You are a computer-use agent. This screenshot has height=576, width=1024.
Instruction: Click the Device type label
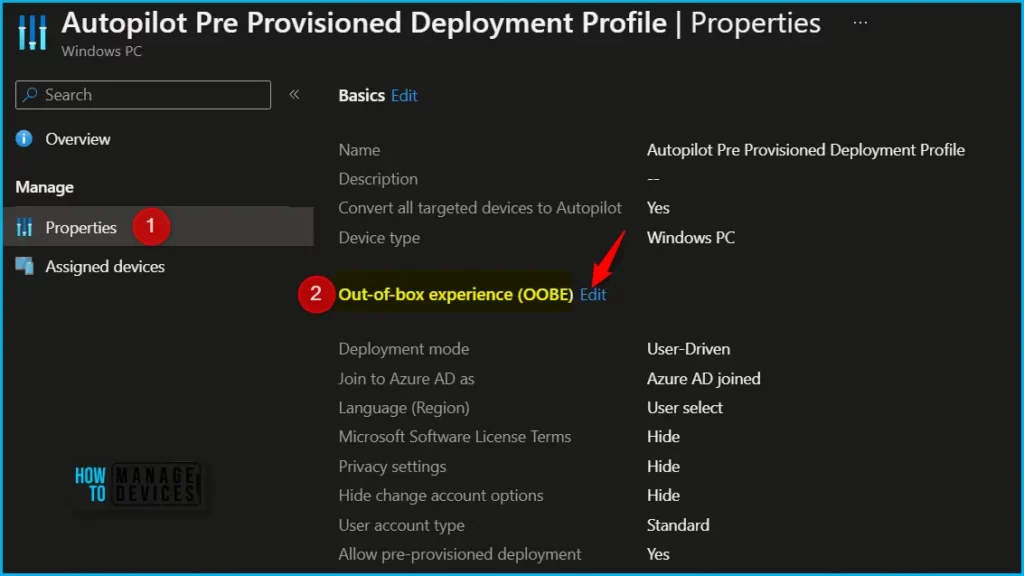(x=379, y=238)
